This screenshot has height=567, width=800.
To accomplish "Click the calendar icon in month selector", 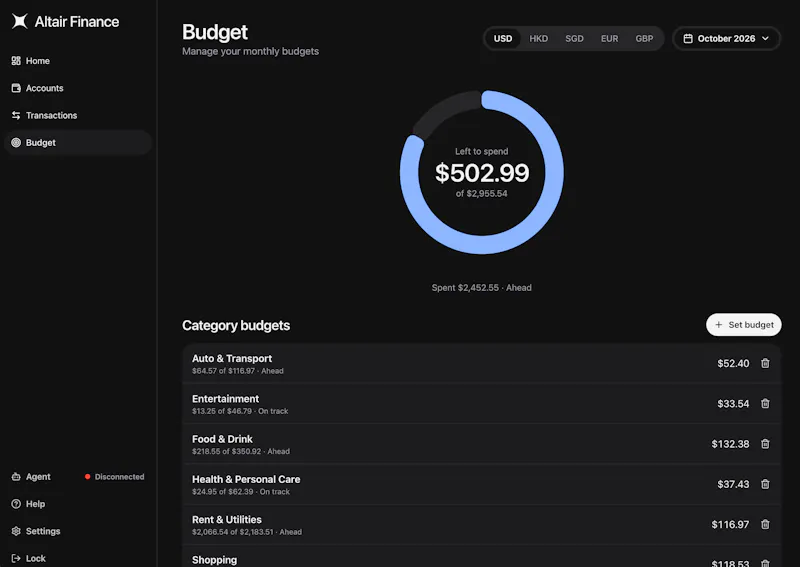I will coord(688,39).
